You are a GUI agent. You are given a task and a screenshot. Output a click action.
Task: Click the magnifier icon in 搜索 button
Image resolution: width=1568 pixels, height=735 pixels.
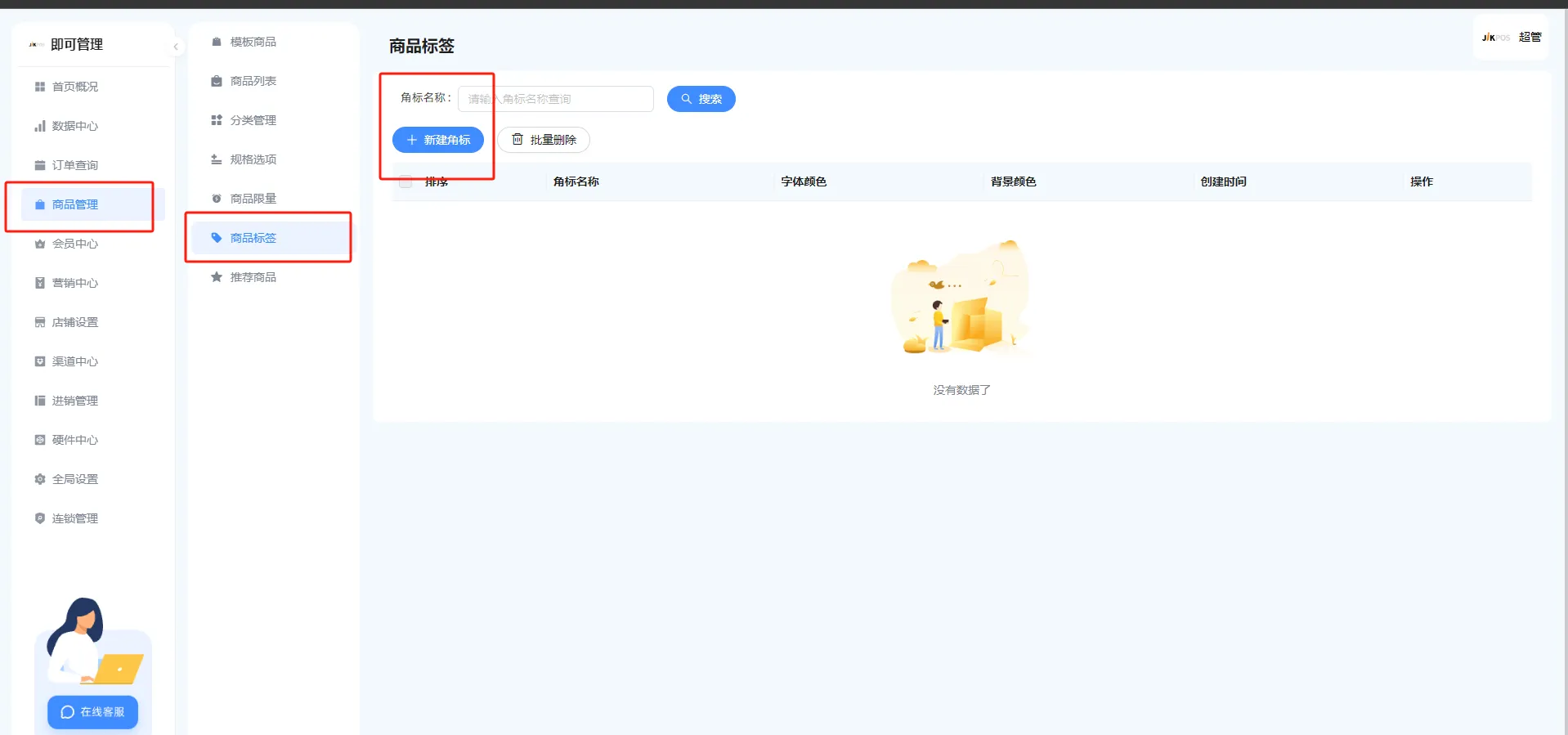click(687, 99)
